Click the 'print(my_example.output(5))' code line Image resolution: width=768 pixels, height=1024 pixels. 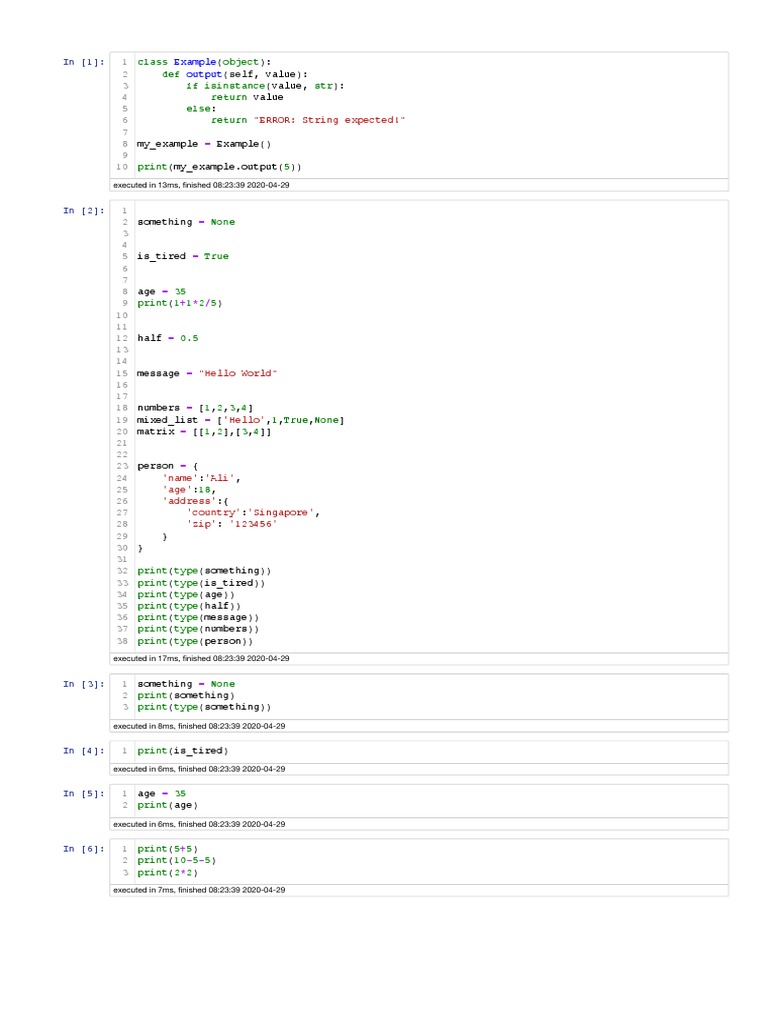pos(219,167)
